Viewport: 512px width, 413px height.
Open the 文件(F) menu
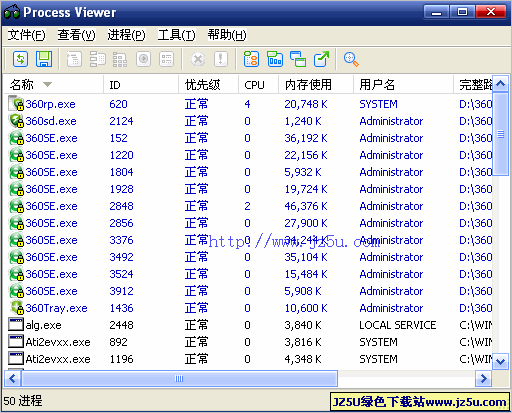26,35
